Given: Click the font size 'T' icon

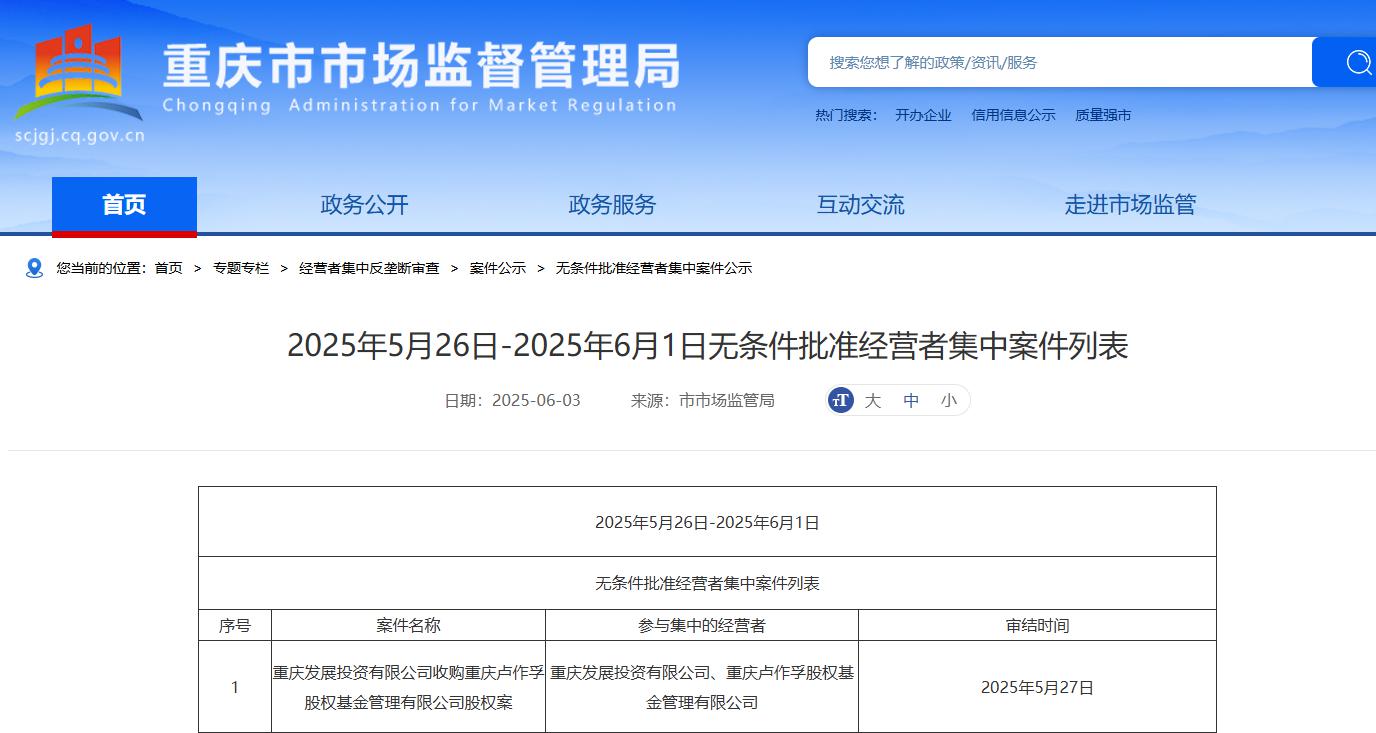Looking at the screenshot, I should [841, 400].
